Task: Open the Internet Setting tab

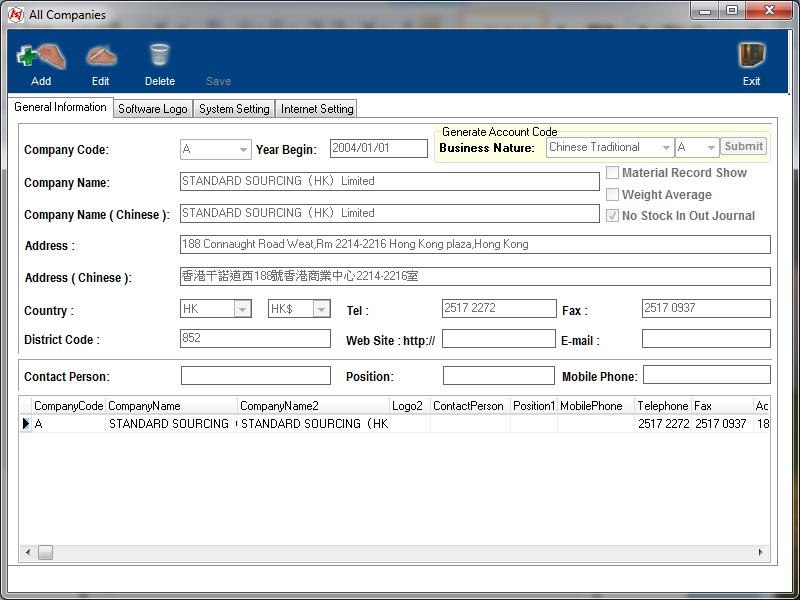Action: pos(317,109)
